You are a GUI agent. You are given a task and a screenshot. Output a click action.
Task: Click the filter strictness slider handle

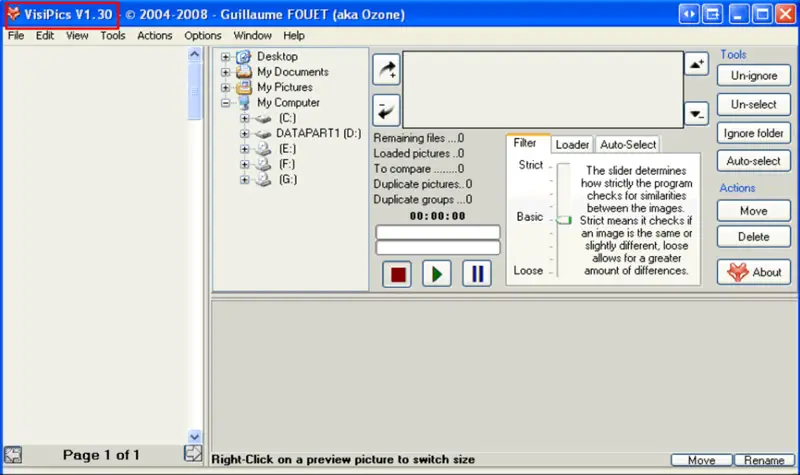[563, 220]
